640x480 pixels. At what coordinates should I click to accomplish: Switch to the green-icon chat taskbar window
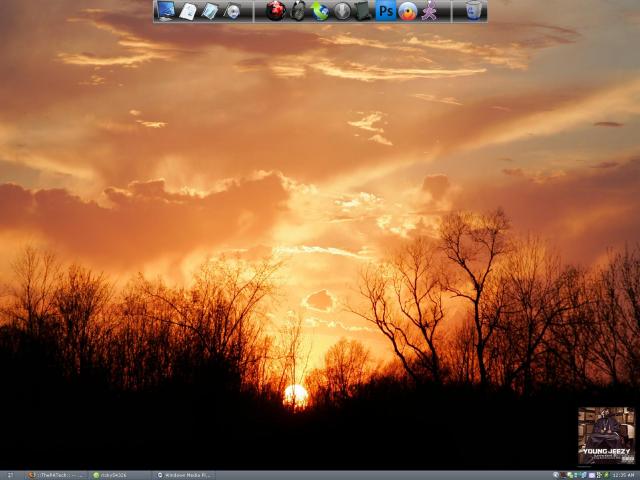120,475
